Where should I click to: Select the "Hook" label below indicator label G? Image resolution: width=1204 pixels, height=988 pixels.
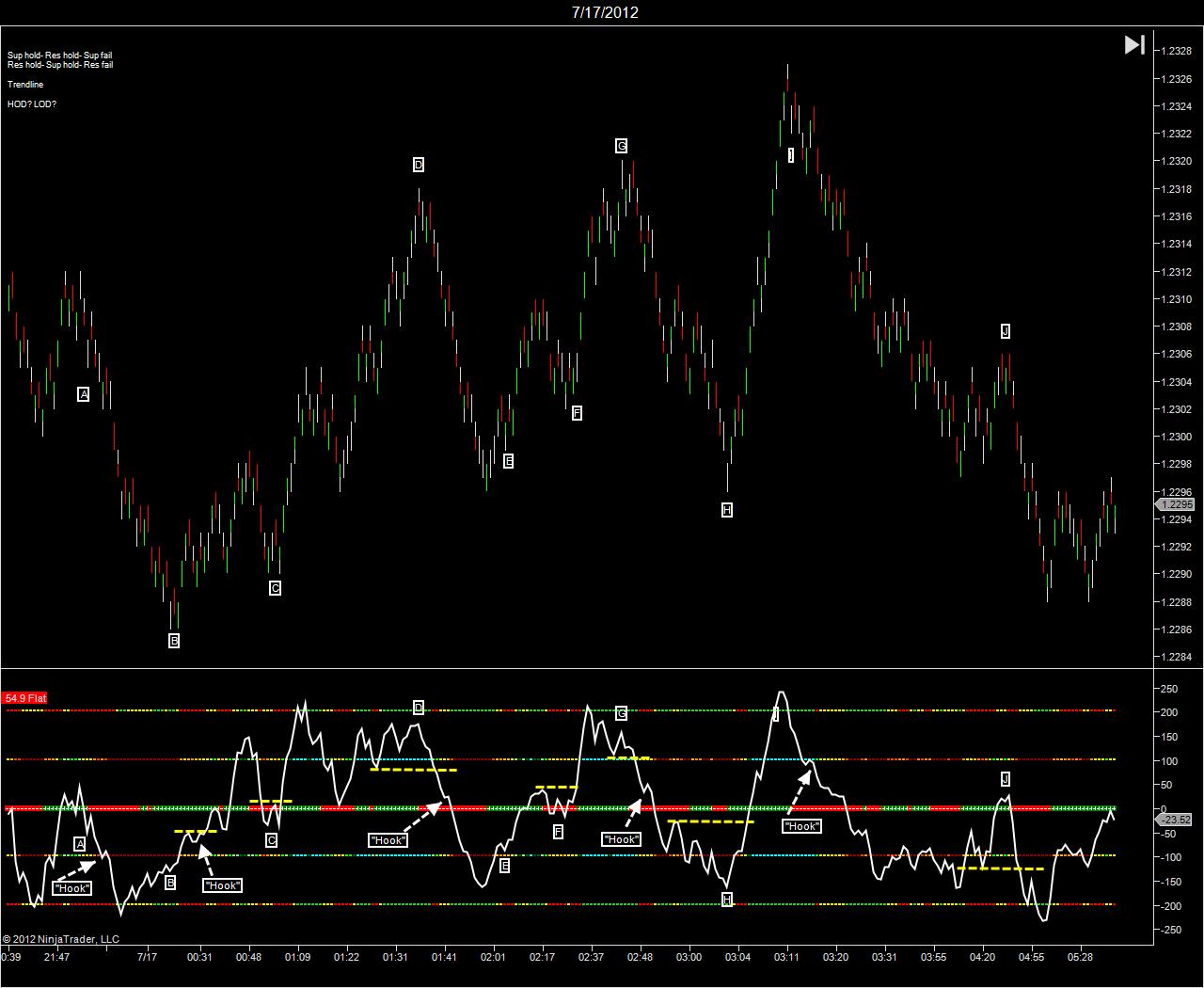click(621, 839)
